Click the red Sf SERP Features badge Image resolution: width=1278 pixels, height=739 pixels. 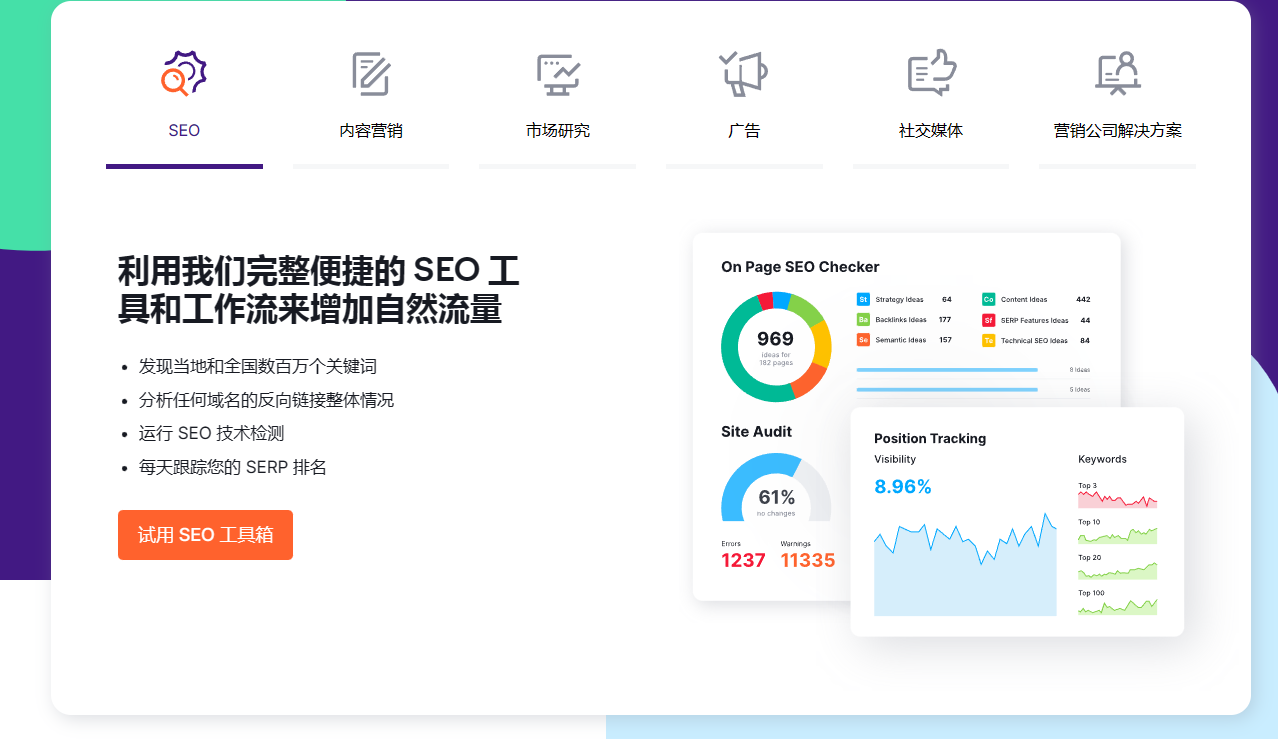click(988, 320)
